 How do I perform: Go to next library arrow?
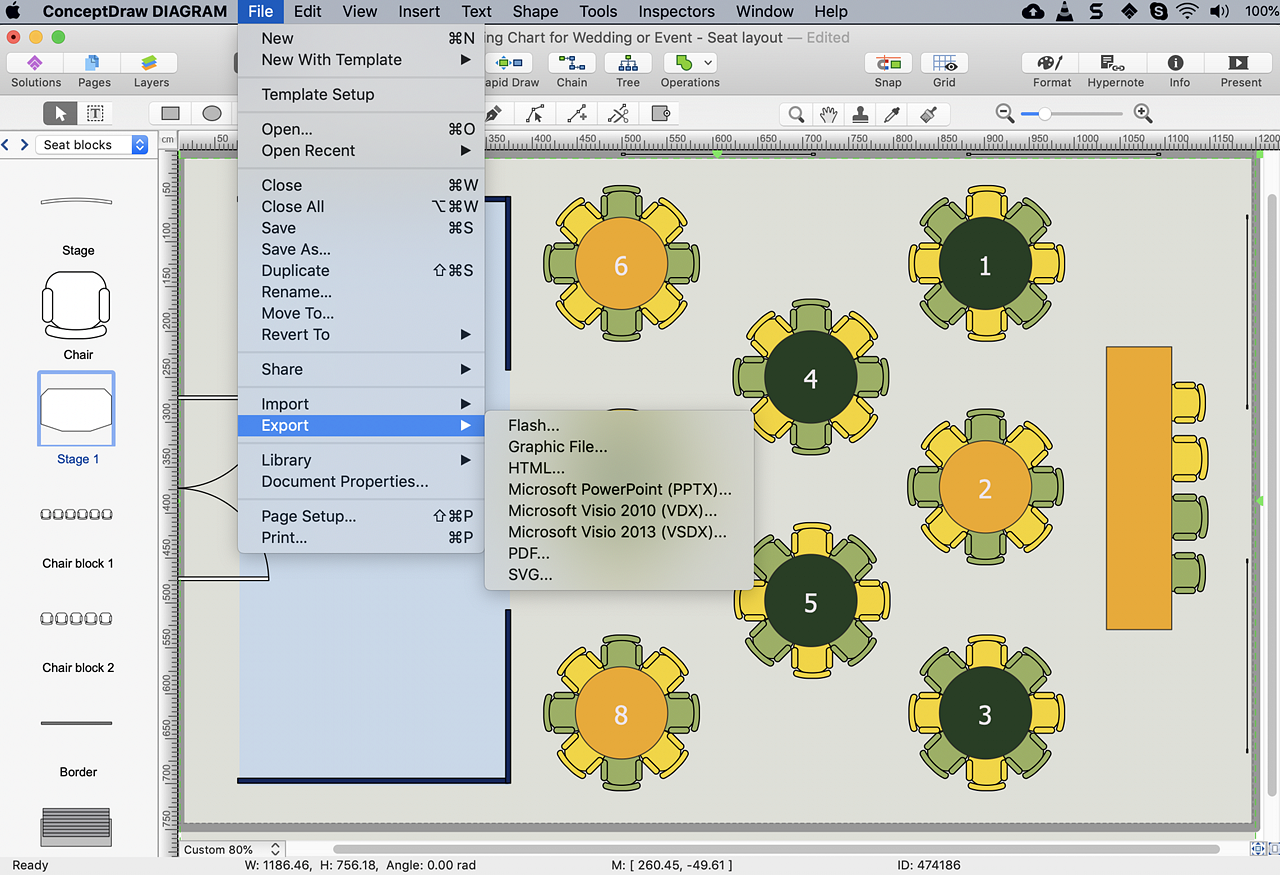24,145
